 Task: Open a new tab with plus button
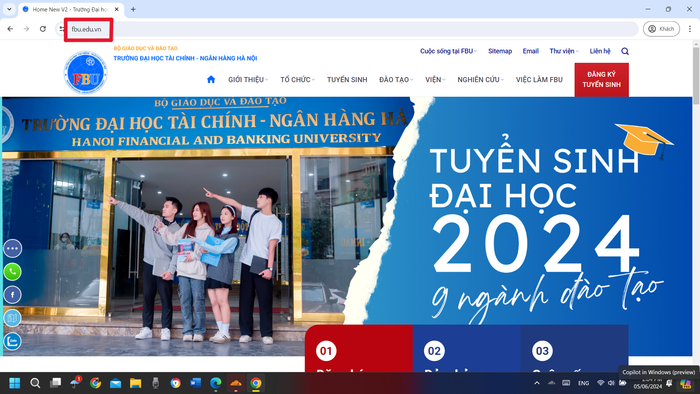tap(133, 9)
